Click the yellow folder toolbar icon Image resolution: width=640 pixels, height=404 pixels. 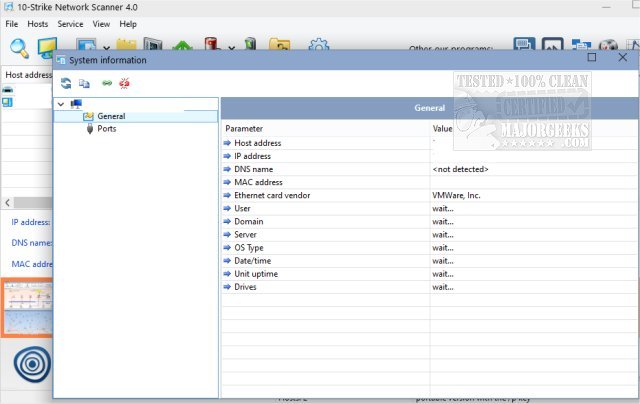126,44
